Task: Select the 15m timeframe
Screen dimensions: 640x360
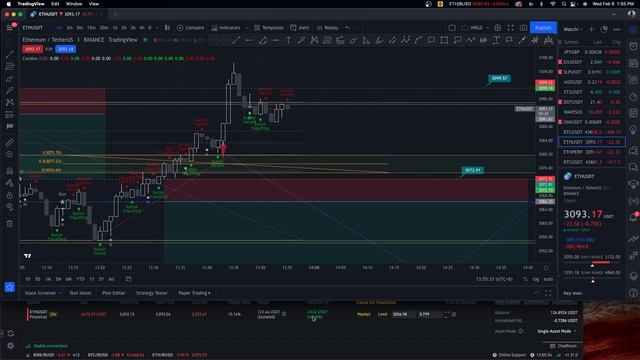Action: pyautogui.click(x=91, y=28)
